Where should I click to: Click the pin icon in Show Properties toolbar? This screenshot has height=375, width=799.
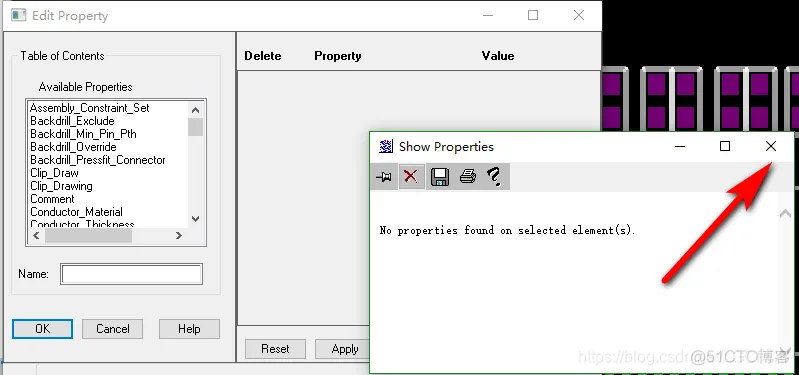pos(384,177)
